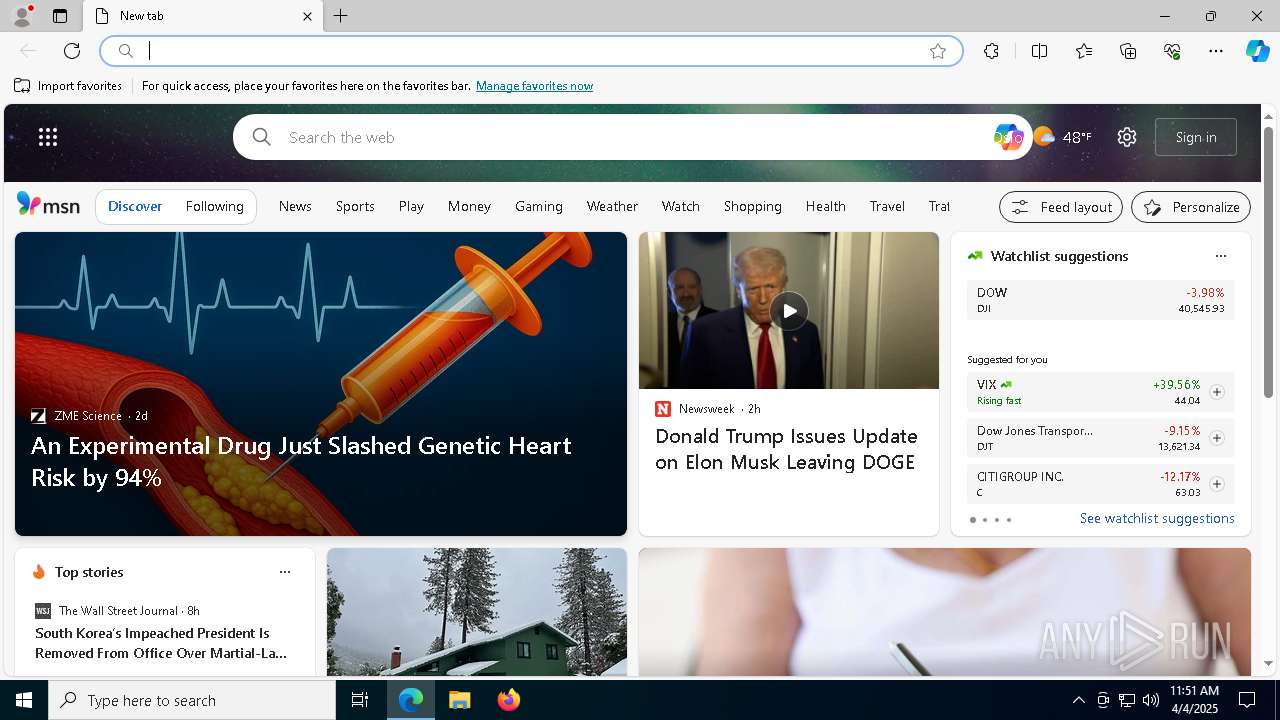The image size is (1280, 720).
Task: Add CITIGROUP INC. to watchlist
Action: (x=1217, y=484)
